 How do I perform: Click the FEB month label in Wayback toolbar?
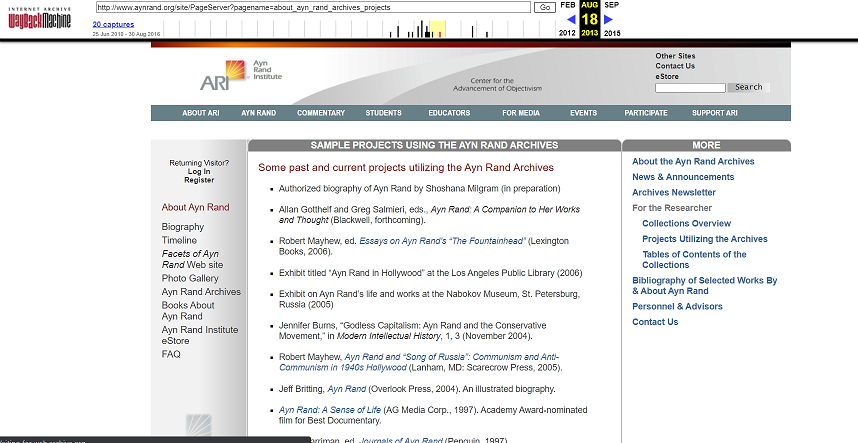(568, 4)
